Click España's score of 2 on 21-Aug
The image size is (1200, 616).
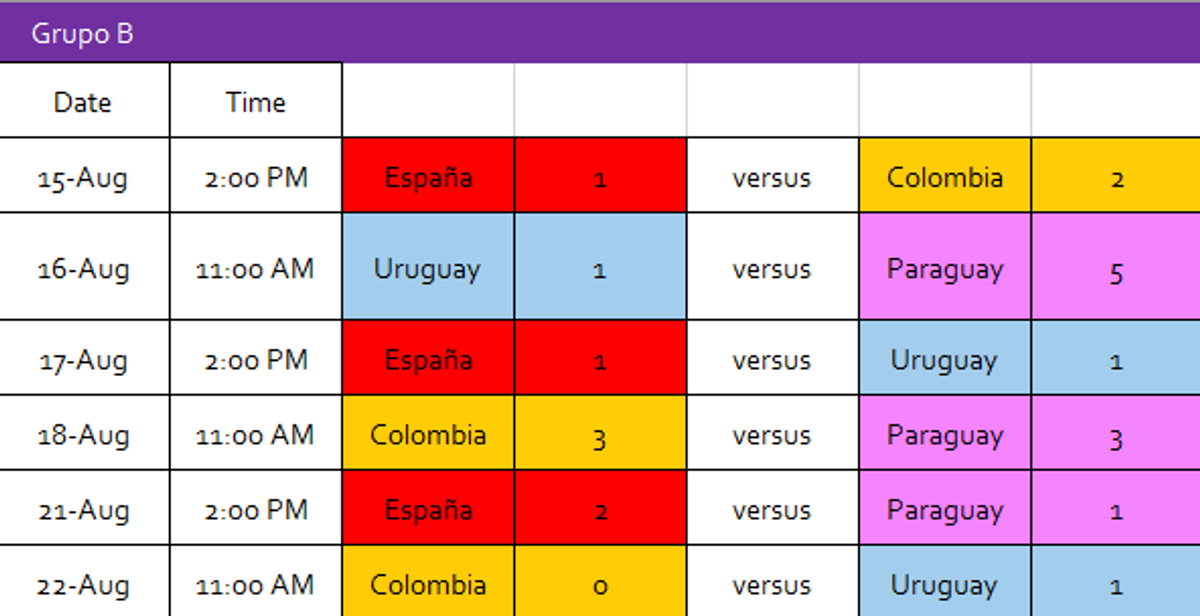(600, 511)
